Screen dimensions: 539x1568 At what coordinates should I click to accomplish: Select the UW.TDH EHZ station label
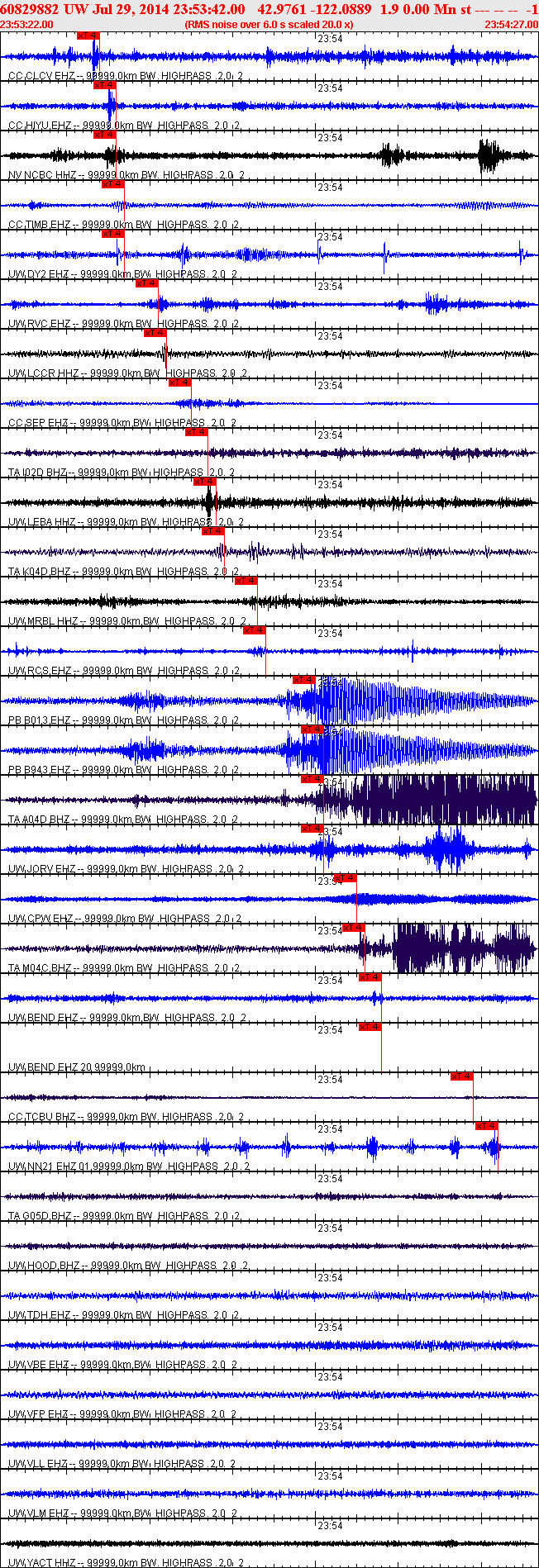click(x=124, y=1315)
